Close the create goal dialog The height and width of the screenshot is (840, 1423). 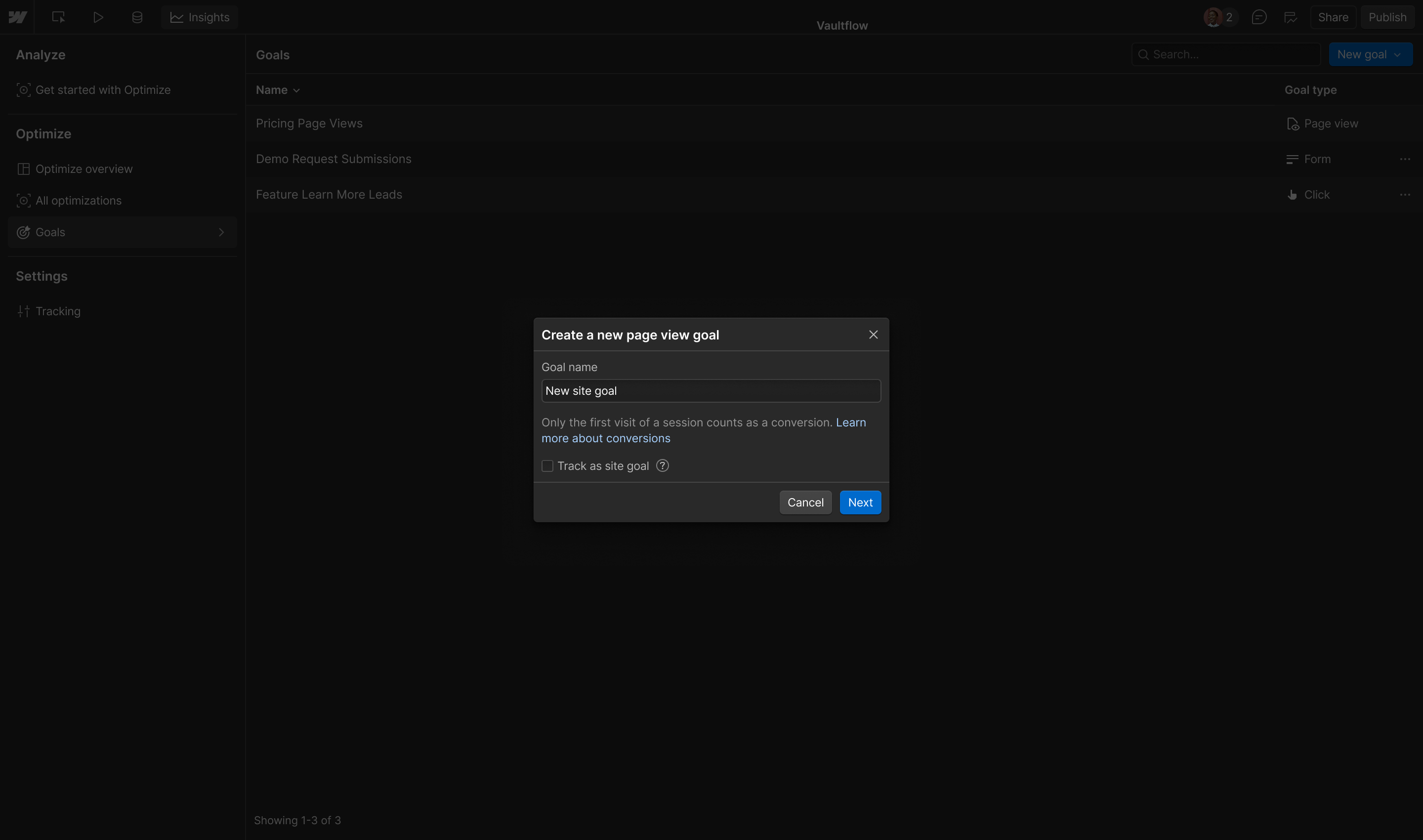click(x=874, y=335)
